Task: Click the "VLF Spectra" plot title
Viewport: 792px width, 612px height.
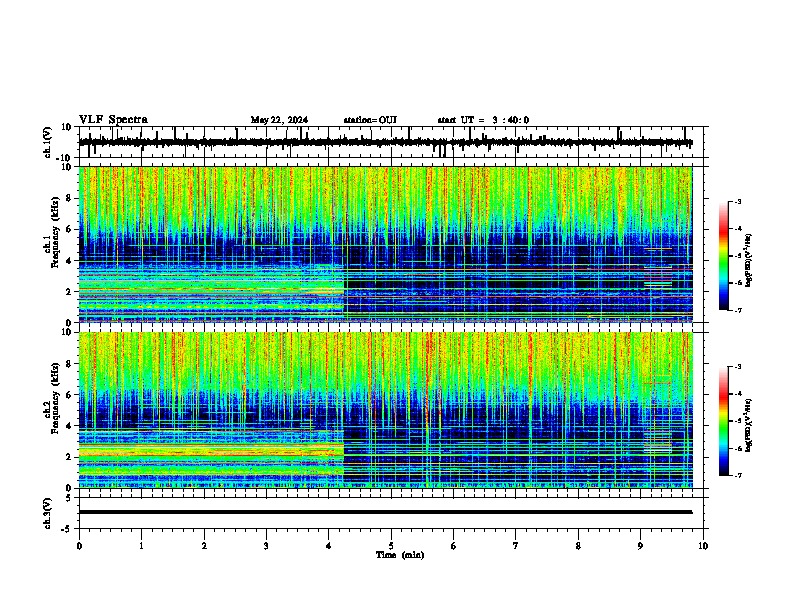Action: point(113,120)
